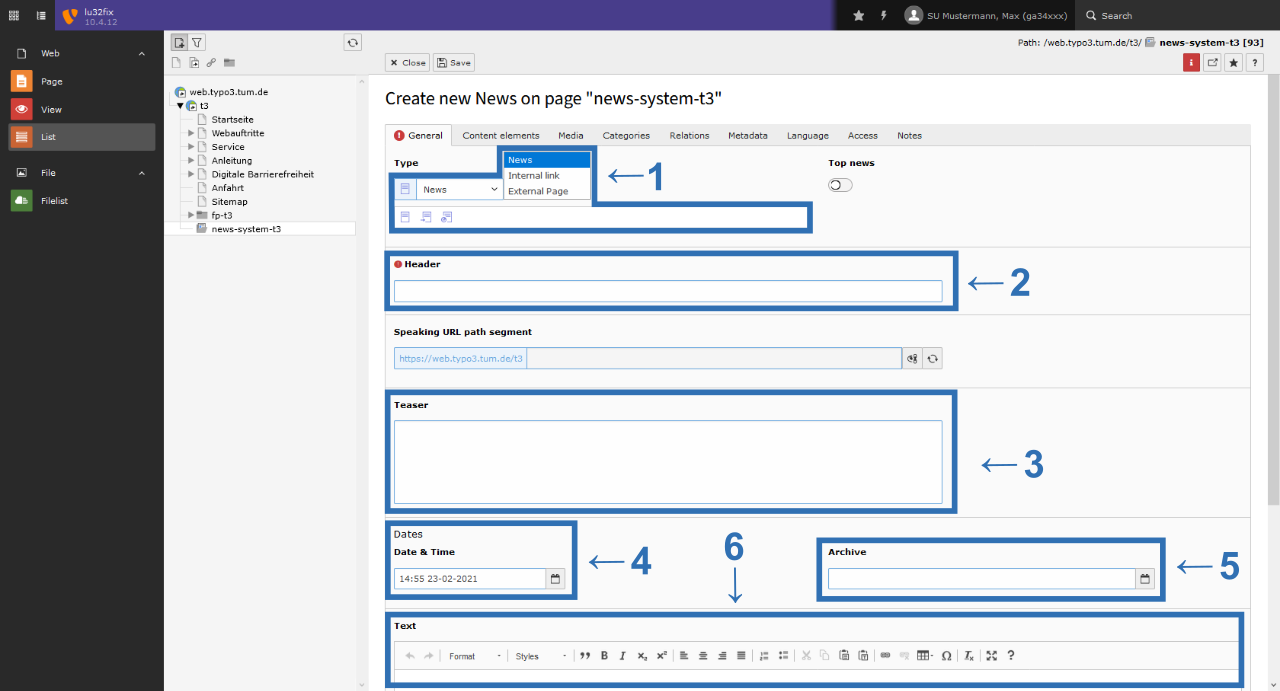Toggle the Top news switch

840,185
